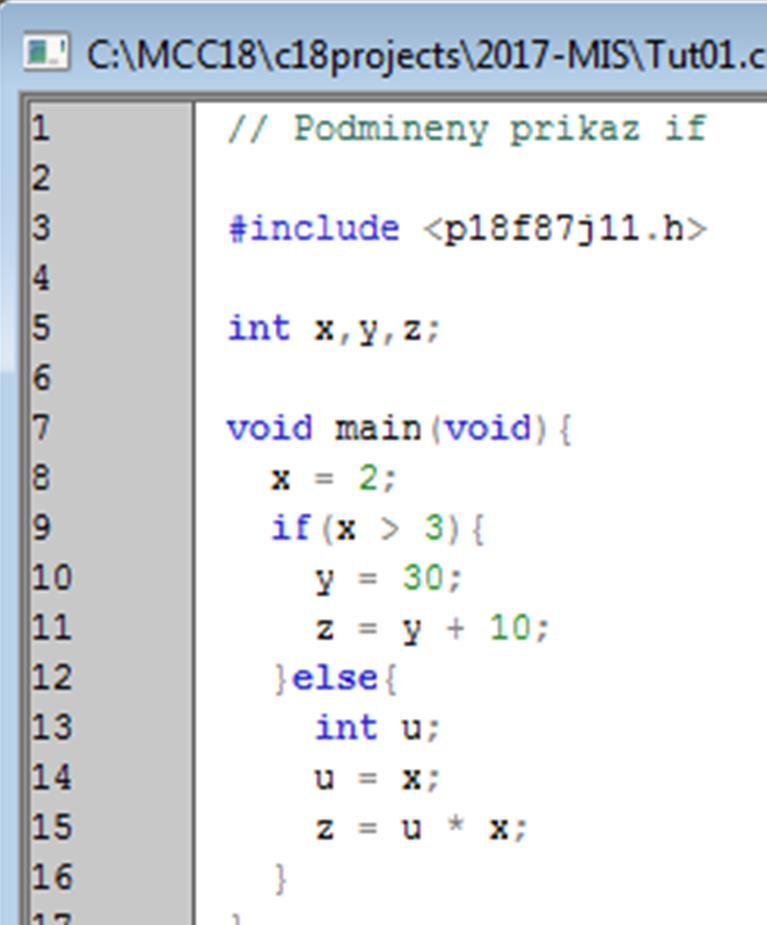This screenshot has height=925, width=767.
Task: Click the '#include <p18f87j11.h>' line
Action: [467, 229]
